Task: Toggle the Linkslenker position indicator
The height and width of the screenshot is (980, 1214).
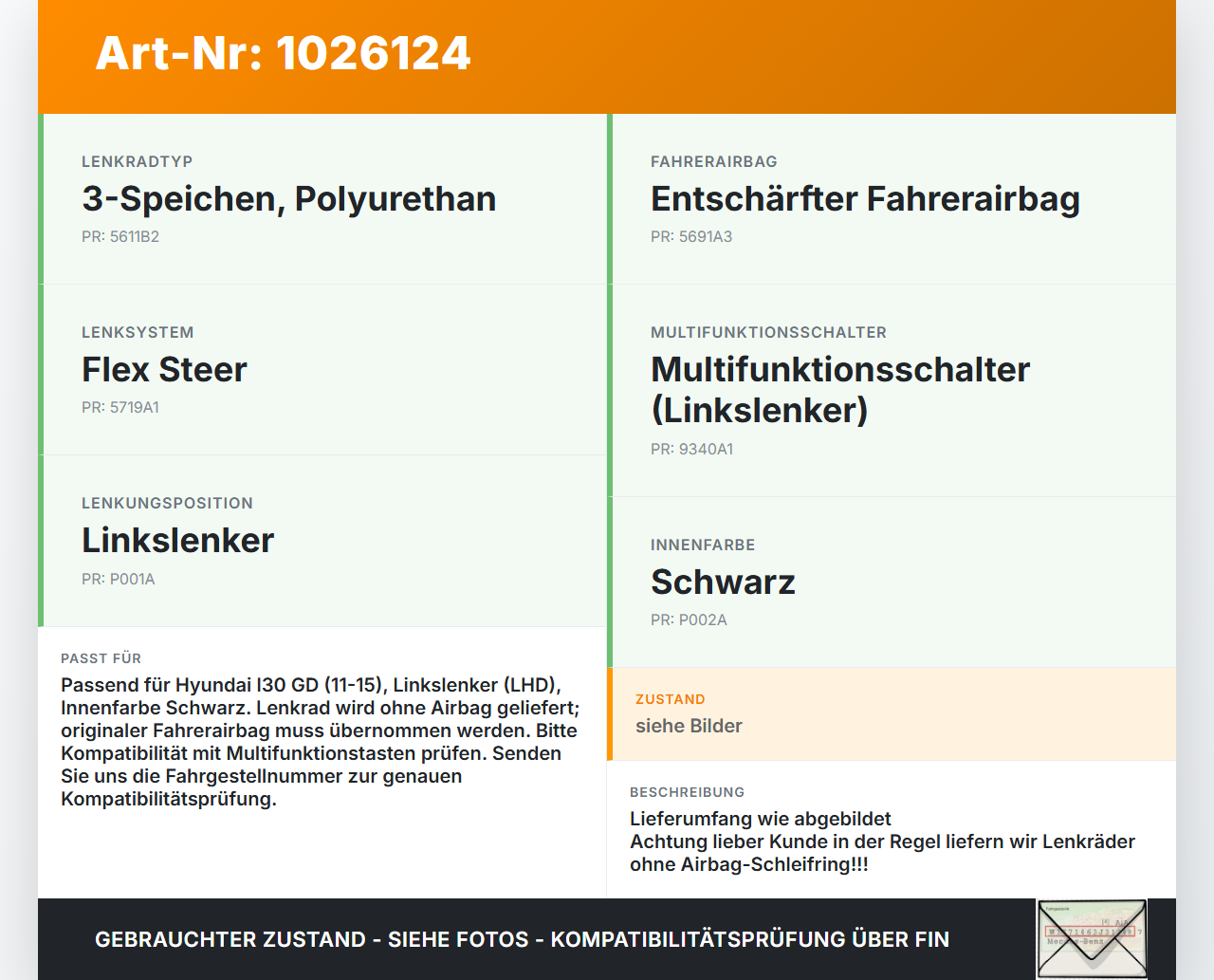Action: click(40, 541)
